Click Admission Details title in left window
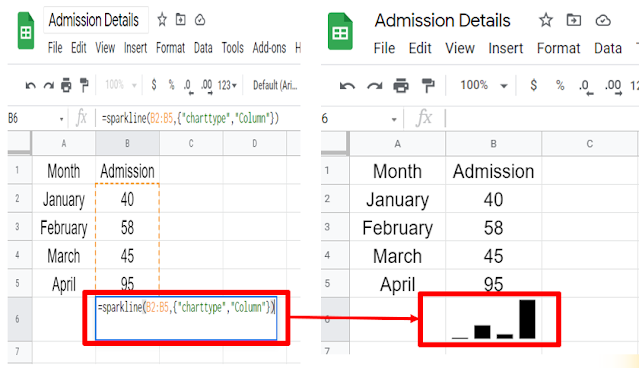639x368 pixels. 94,20
